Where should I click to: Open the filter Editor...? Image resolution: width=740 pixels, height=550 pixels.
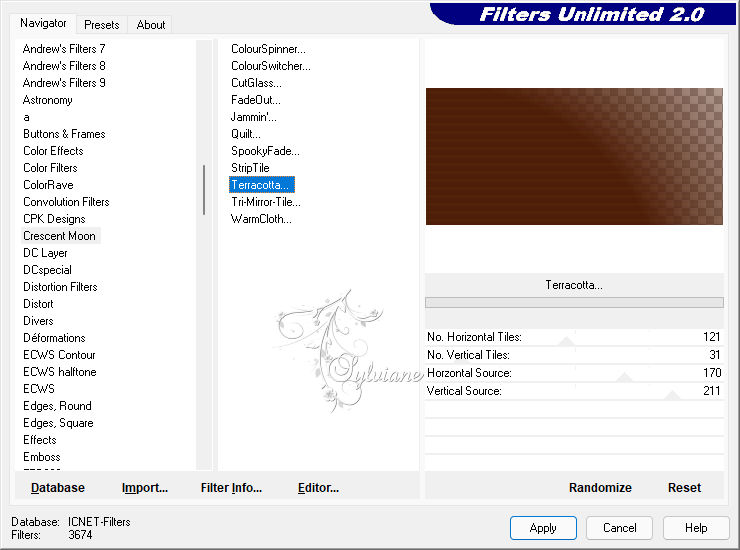318,488
